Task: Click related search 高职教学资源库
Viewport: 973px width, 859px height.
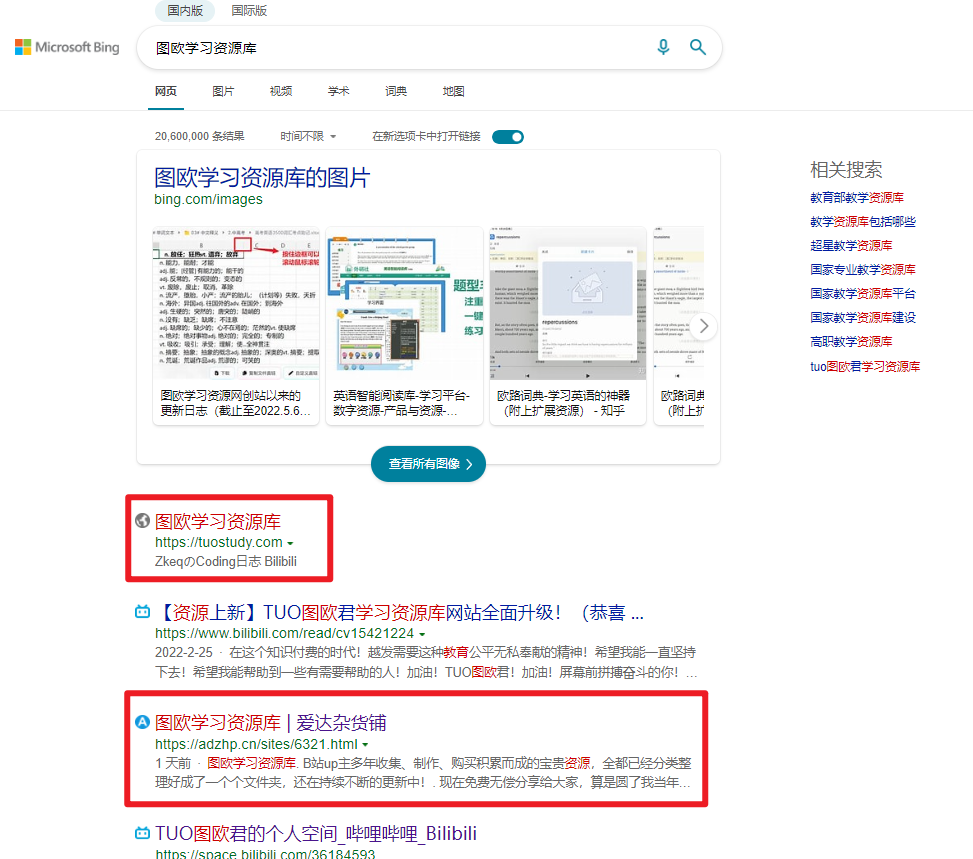Action: 851,341
